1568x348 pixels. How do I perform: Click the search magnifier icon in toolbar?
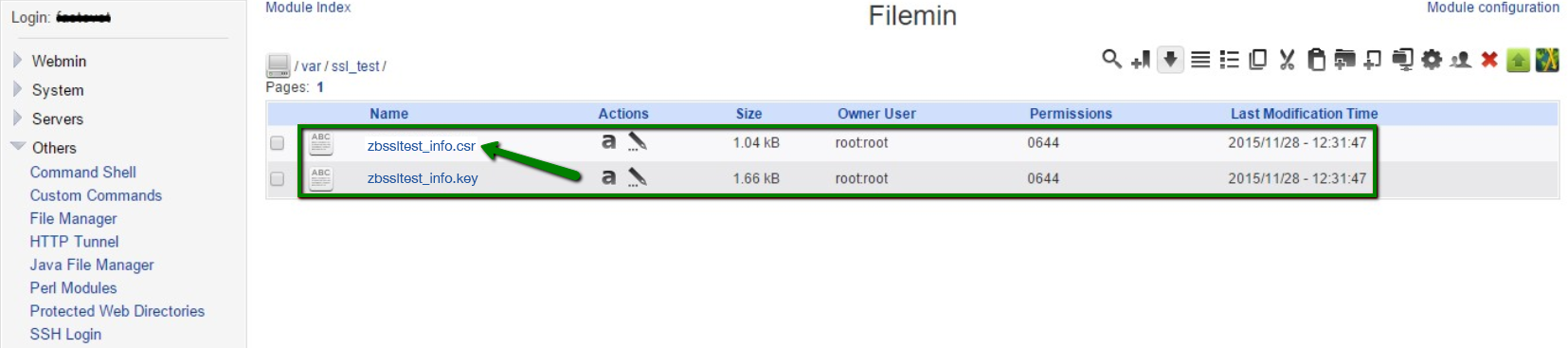click(1111, 59)
